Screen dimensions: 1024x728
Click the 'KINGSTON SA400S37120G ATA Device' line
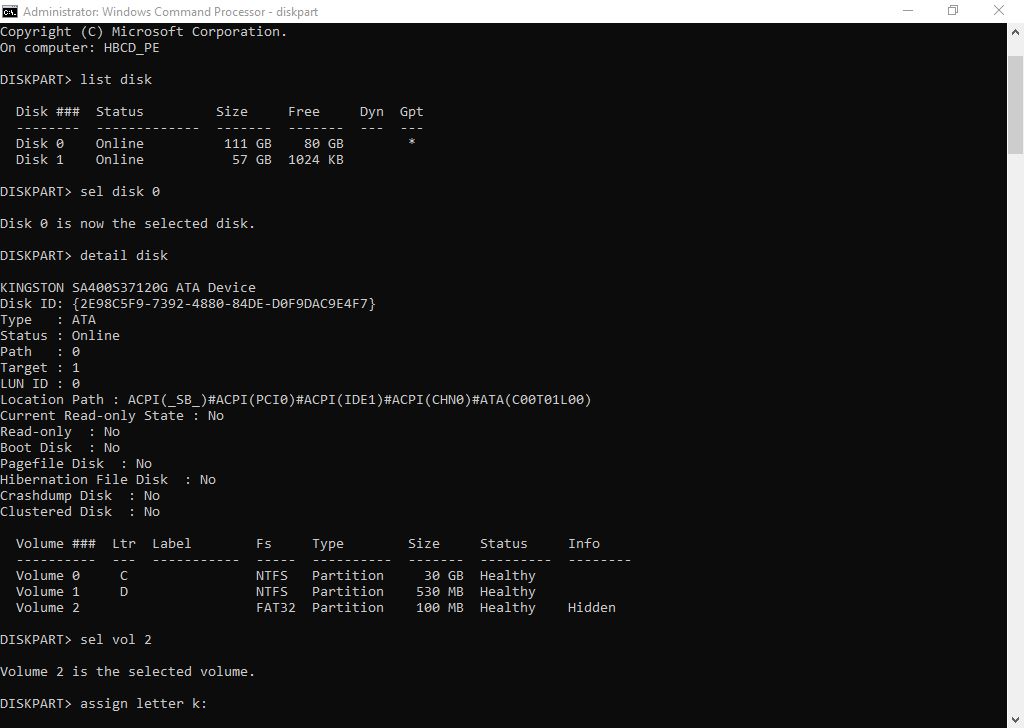128,287
